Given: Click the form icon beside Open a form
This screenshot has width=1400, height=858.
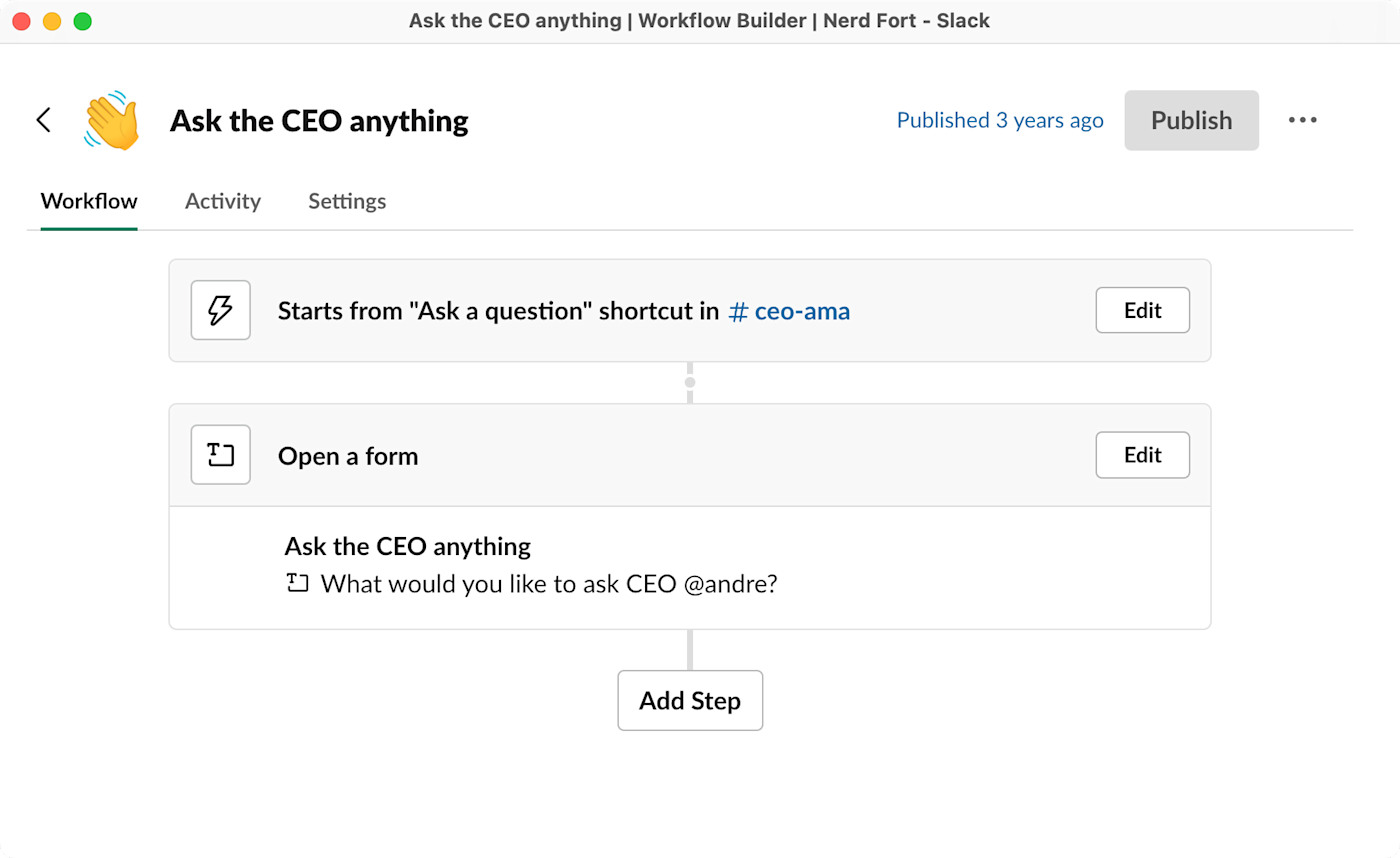Looking at the screenshot, I should (220, 455).
